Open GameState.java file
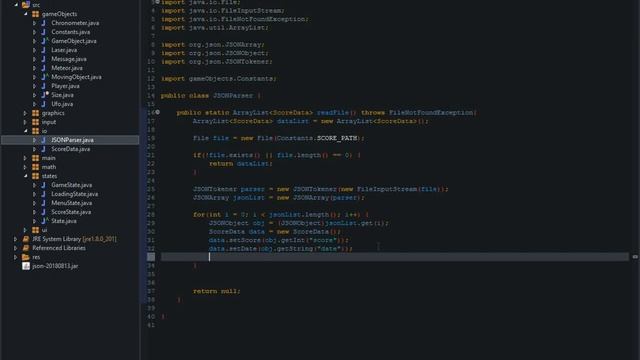 pyautogui.click(x=71, y=185)
